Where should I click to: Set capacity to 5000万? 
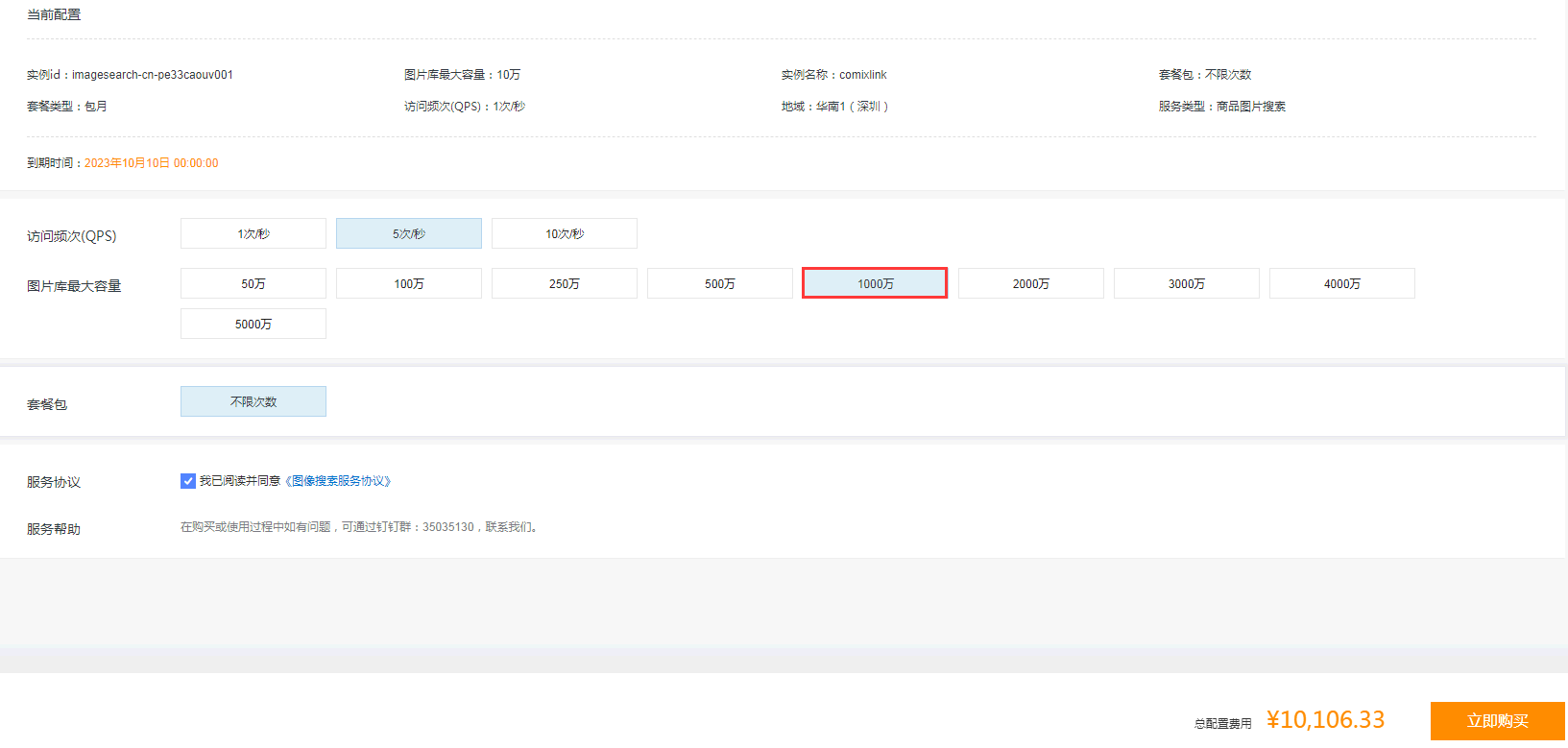click(x=253, y=324)
